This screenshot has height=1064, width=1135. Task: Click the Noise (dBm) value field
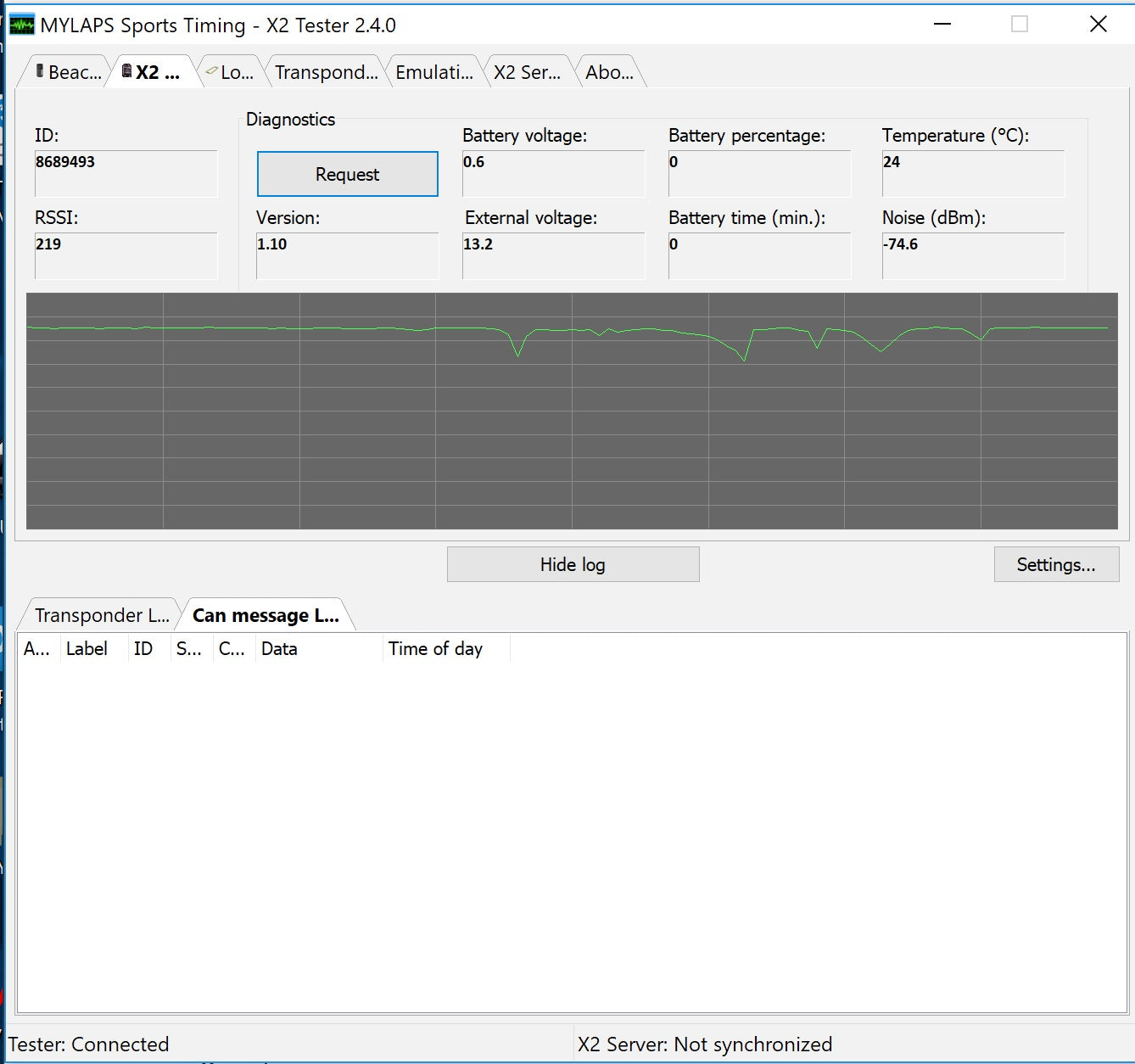pos(972,255)
